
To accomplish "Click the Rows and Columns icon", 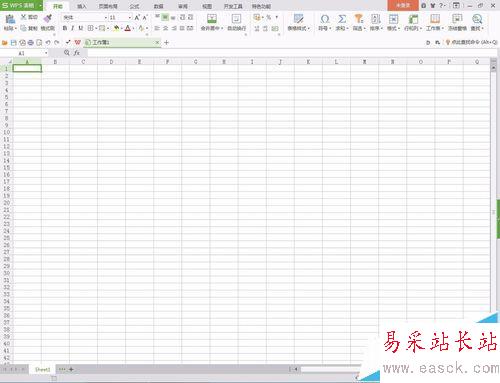I will (413, 18).
